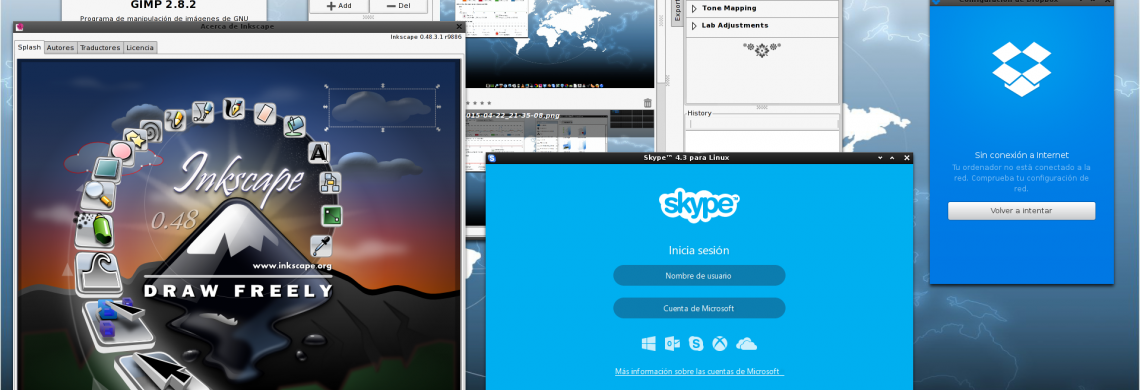Screen dimensions: 1140x390
Task: Select the Traductores tab
Action: 100,47
